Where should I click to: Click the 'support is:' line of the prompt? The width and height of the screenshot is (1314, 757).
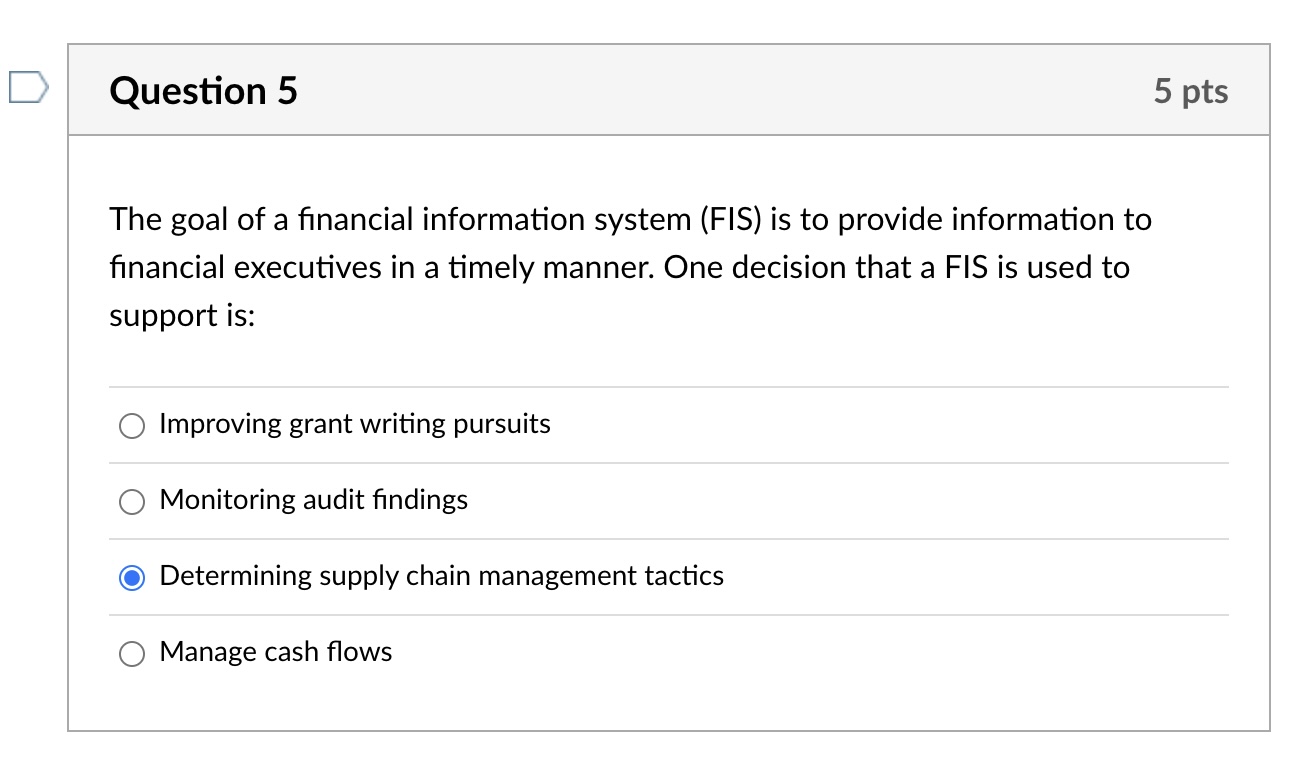click(x=182, y=317)
